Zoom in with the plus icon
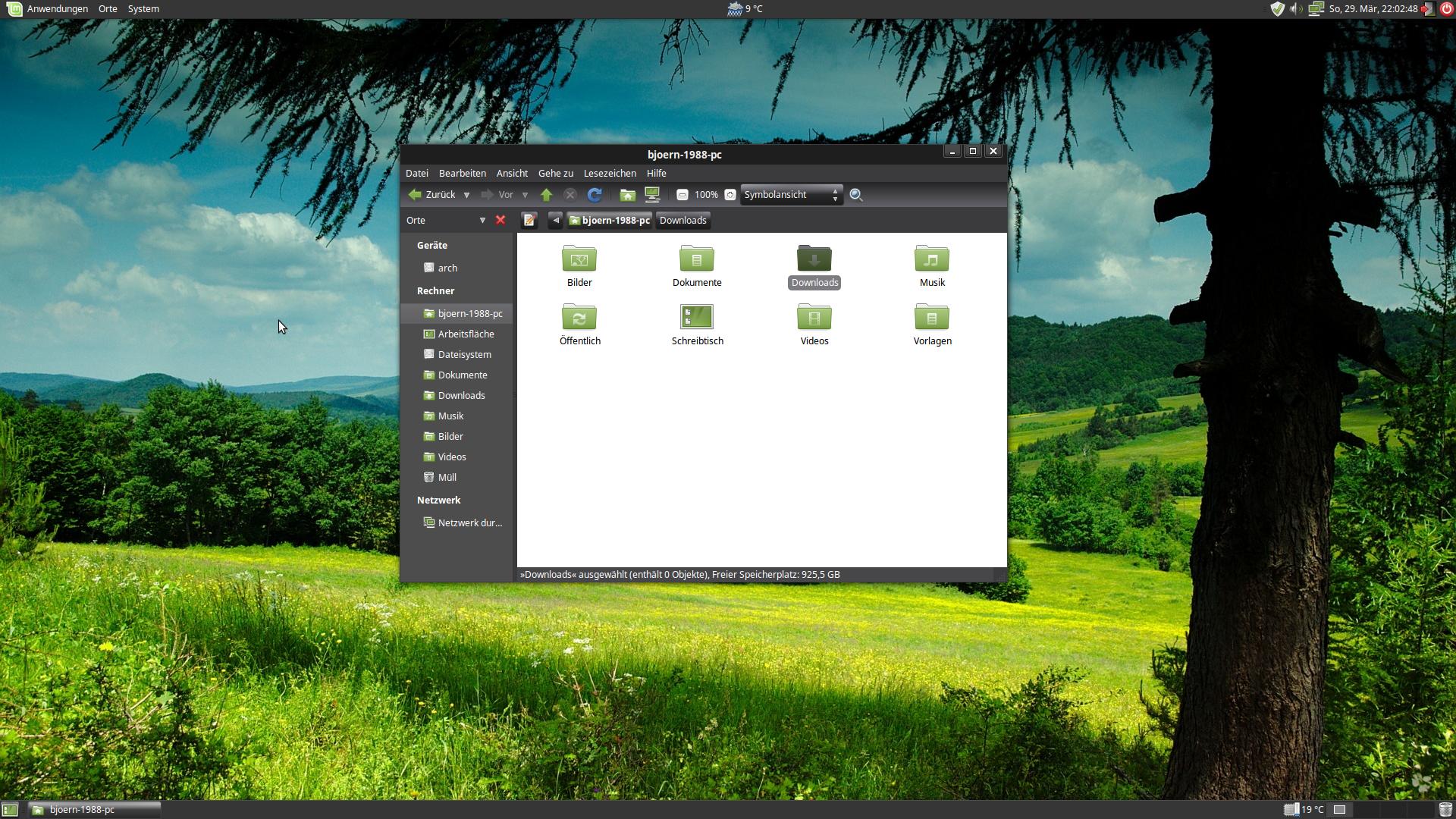This screenshot has width=1456, height=819. pyautogui.click(x=730, y=195)
